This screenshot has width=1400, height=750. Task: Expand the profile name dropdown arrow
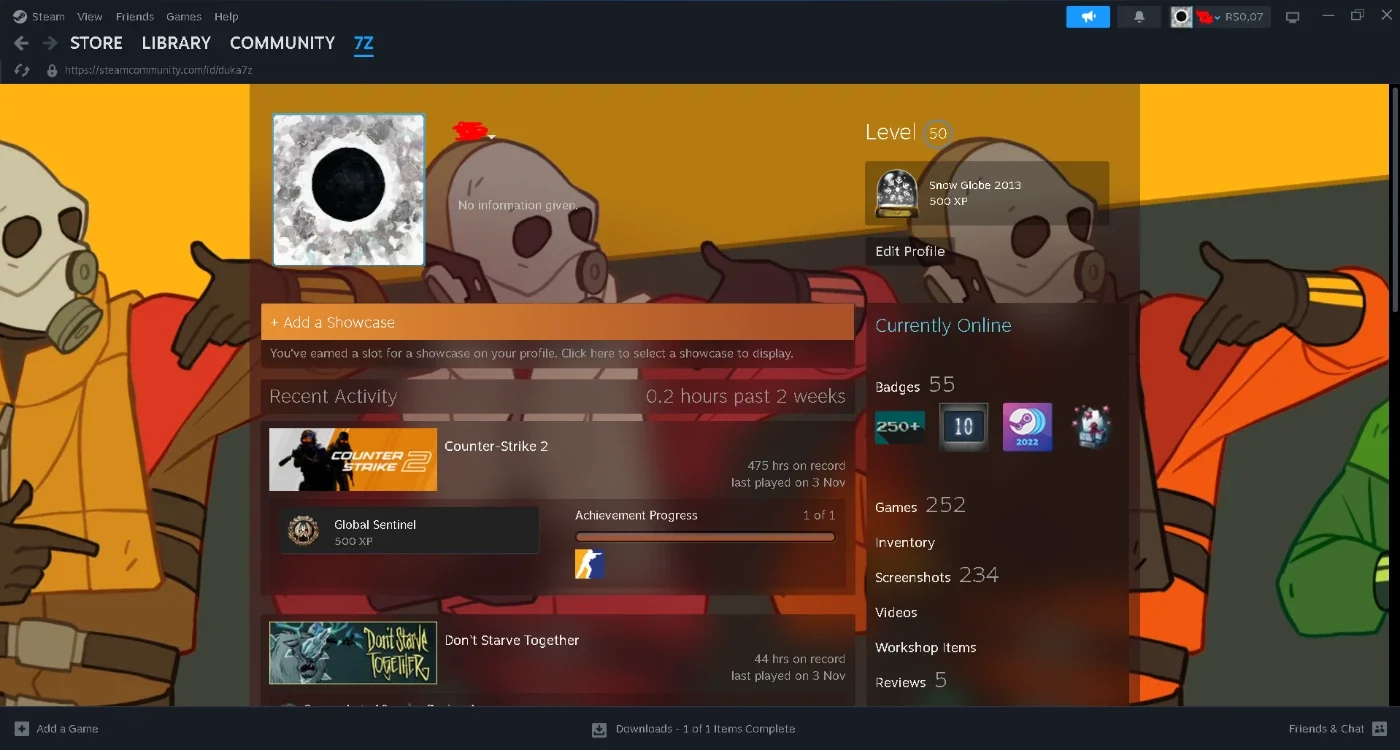click(492, 137)
